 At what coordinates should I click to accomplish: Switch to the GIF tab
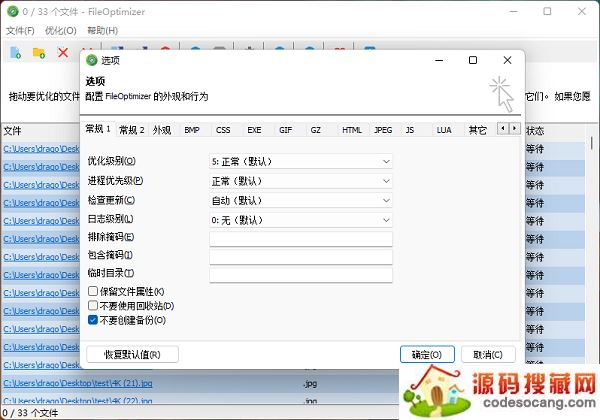pyautogui.click(x=285, y=130)
